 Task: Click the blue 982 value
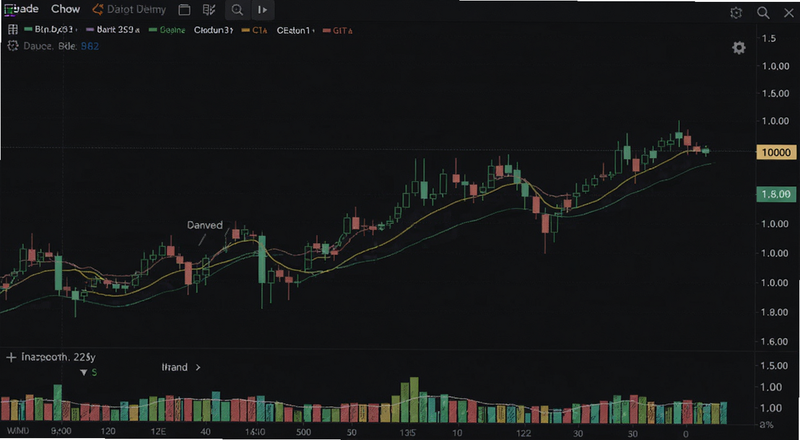point(90,46)
